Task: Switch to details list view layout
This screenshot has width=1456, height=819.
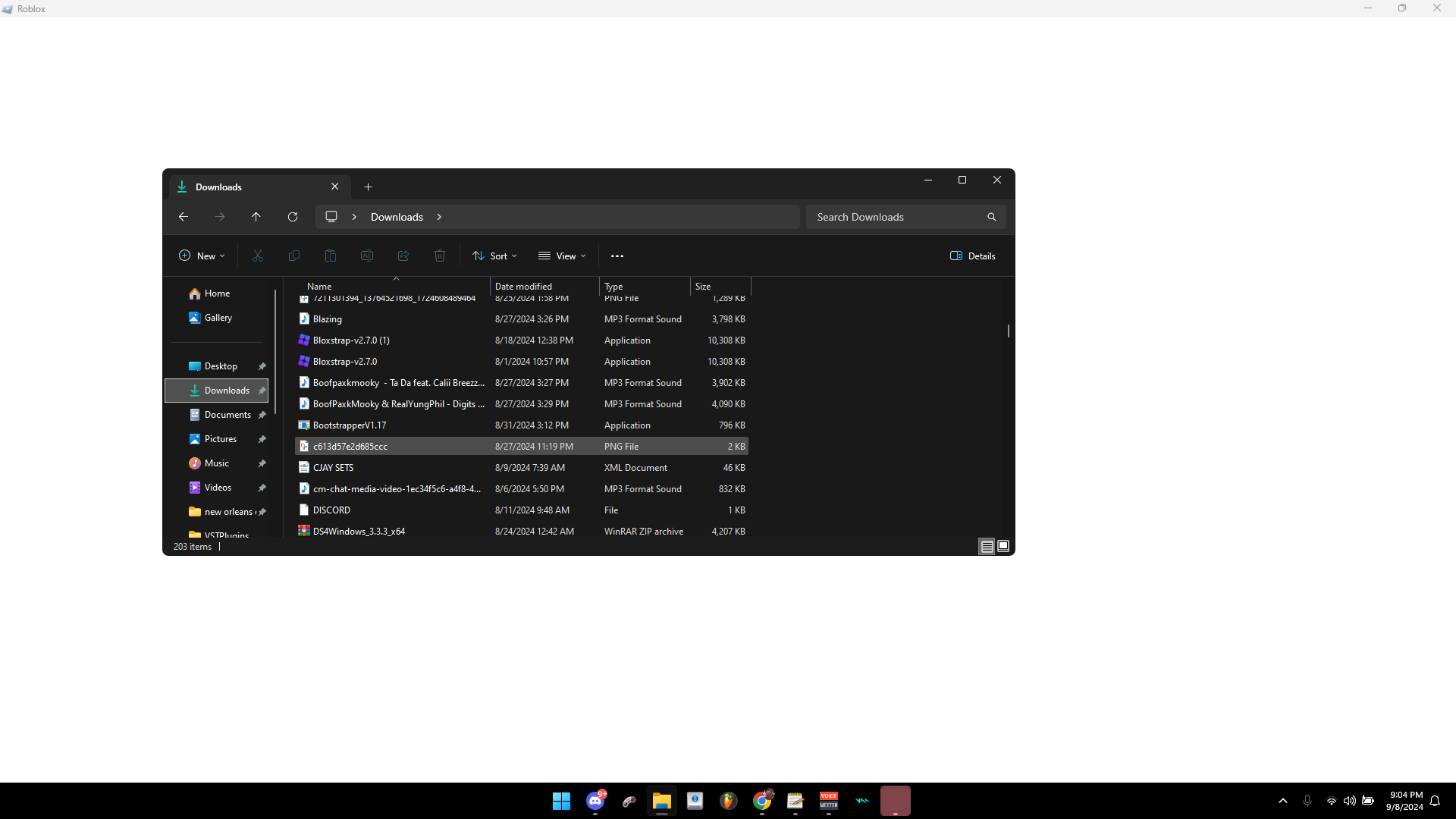Action: coord(987,546)
